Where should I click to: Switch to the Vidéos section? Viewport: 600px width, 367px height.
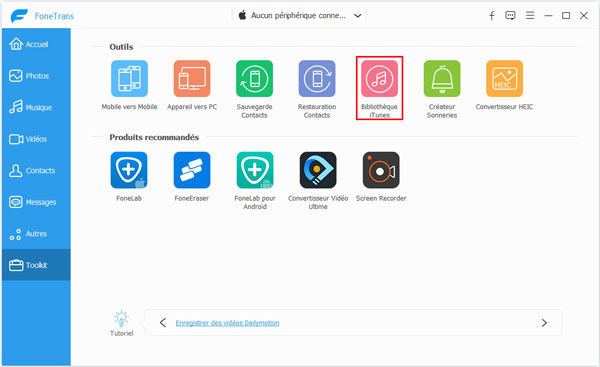tap(36, 139)
